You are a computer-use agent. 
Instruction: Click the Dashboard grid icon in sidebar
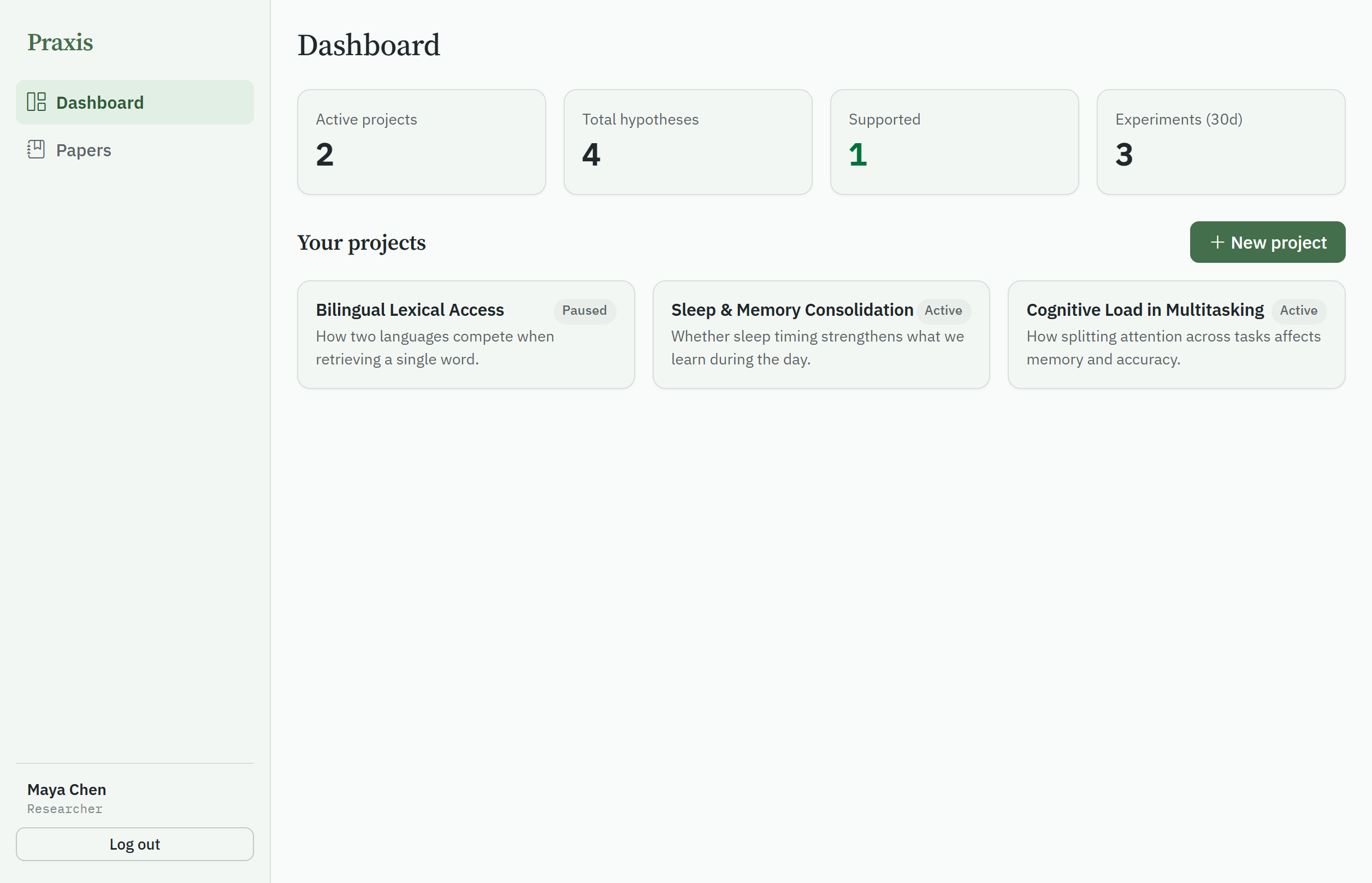point(36,102)
